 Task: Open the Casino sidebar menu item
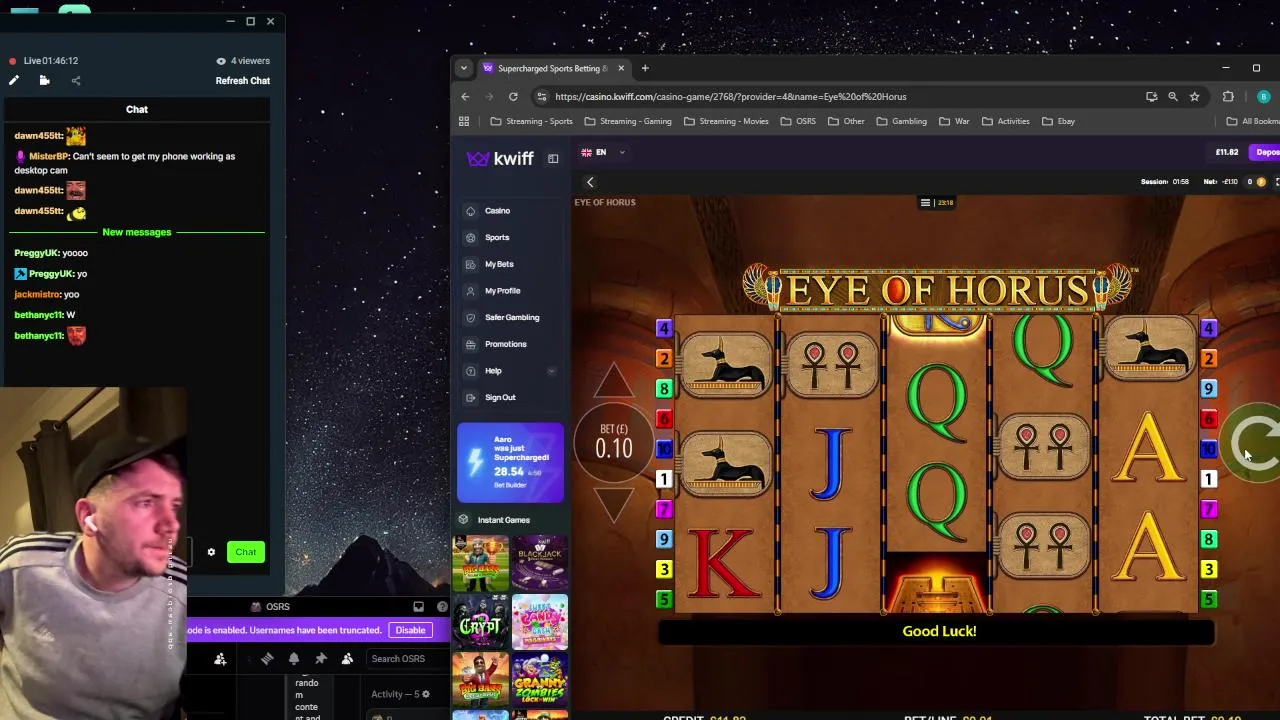point(510,211)
